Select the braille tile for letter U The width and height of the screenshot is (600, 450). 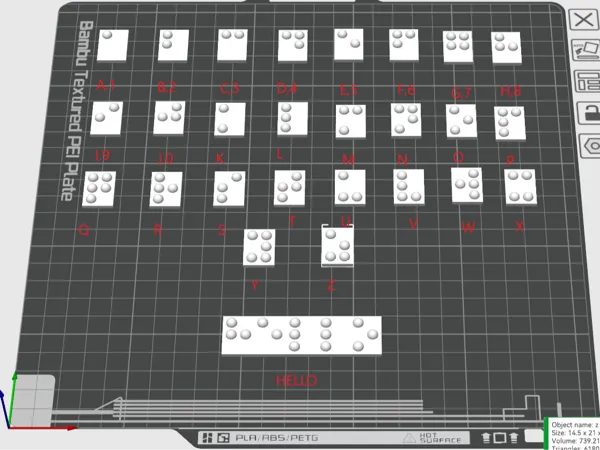pos(350,188)
